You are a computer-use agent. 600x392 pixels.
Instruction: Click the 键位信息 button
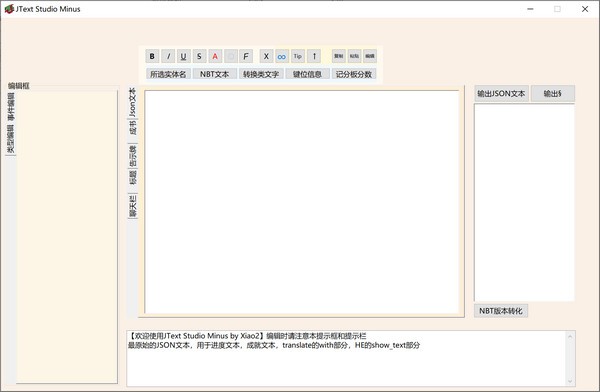coord(307,74)
